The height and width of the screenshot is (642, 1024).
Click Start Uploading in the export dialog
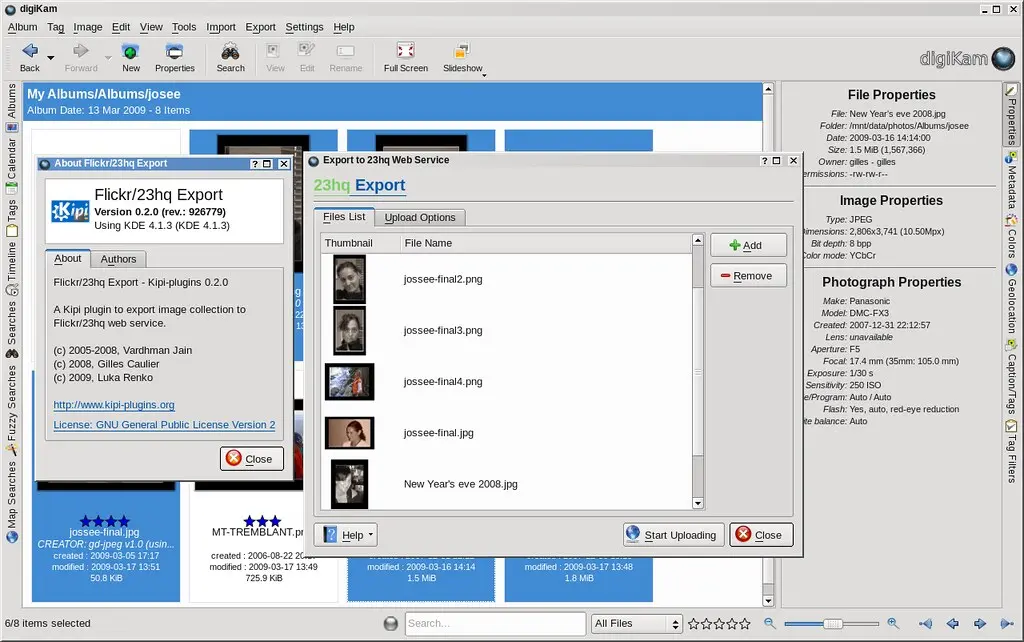point(673,534)
